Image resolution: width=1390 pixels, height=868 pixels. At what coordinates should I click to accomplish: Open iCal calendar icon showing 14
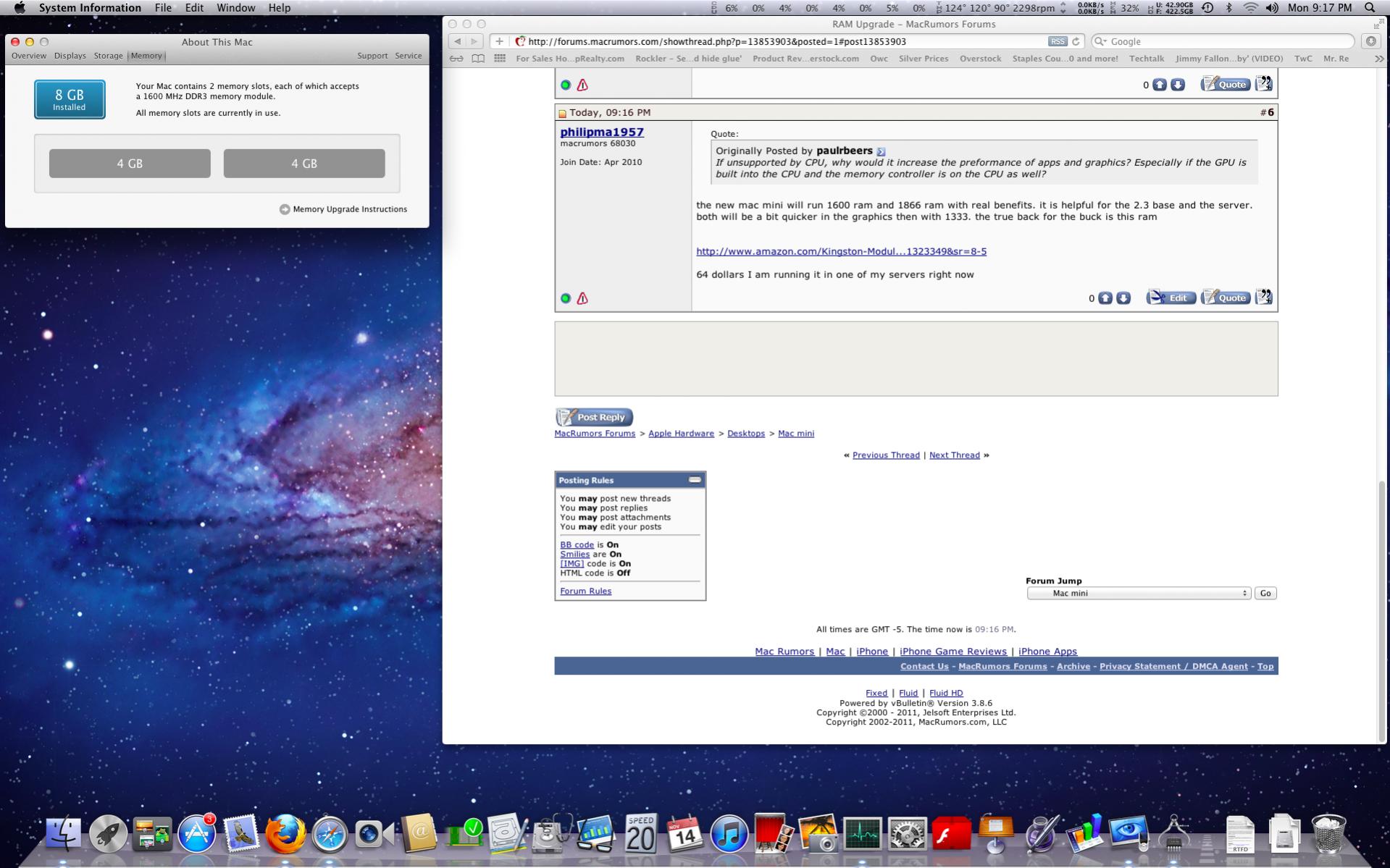coord(684,835)
